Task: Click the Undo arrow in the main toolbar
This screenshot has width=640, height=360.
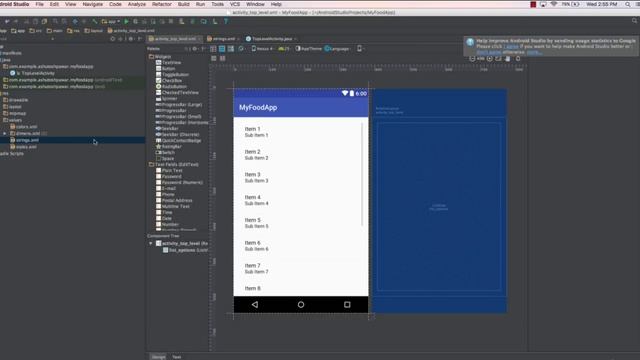Action: tap(7, 21)
